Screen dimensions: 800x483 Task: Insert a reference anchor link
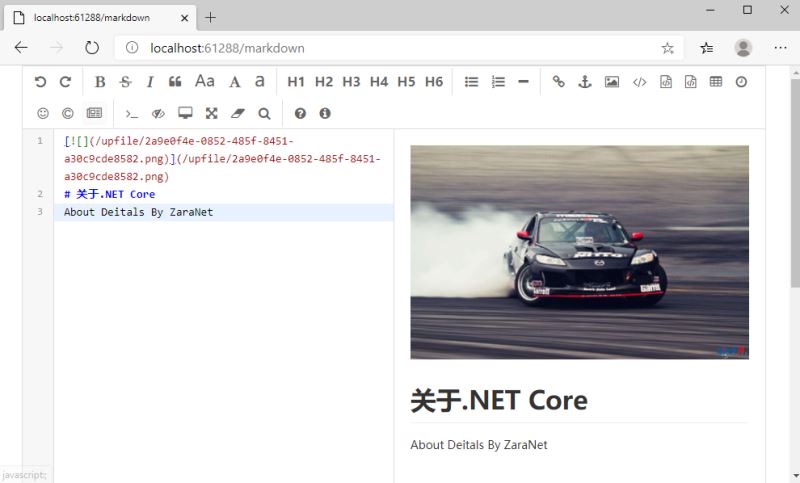(585, 82)
